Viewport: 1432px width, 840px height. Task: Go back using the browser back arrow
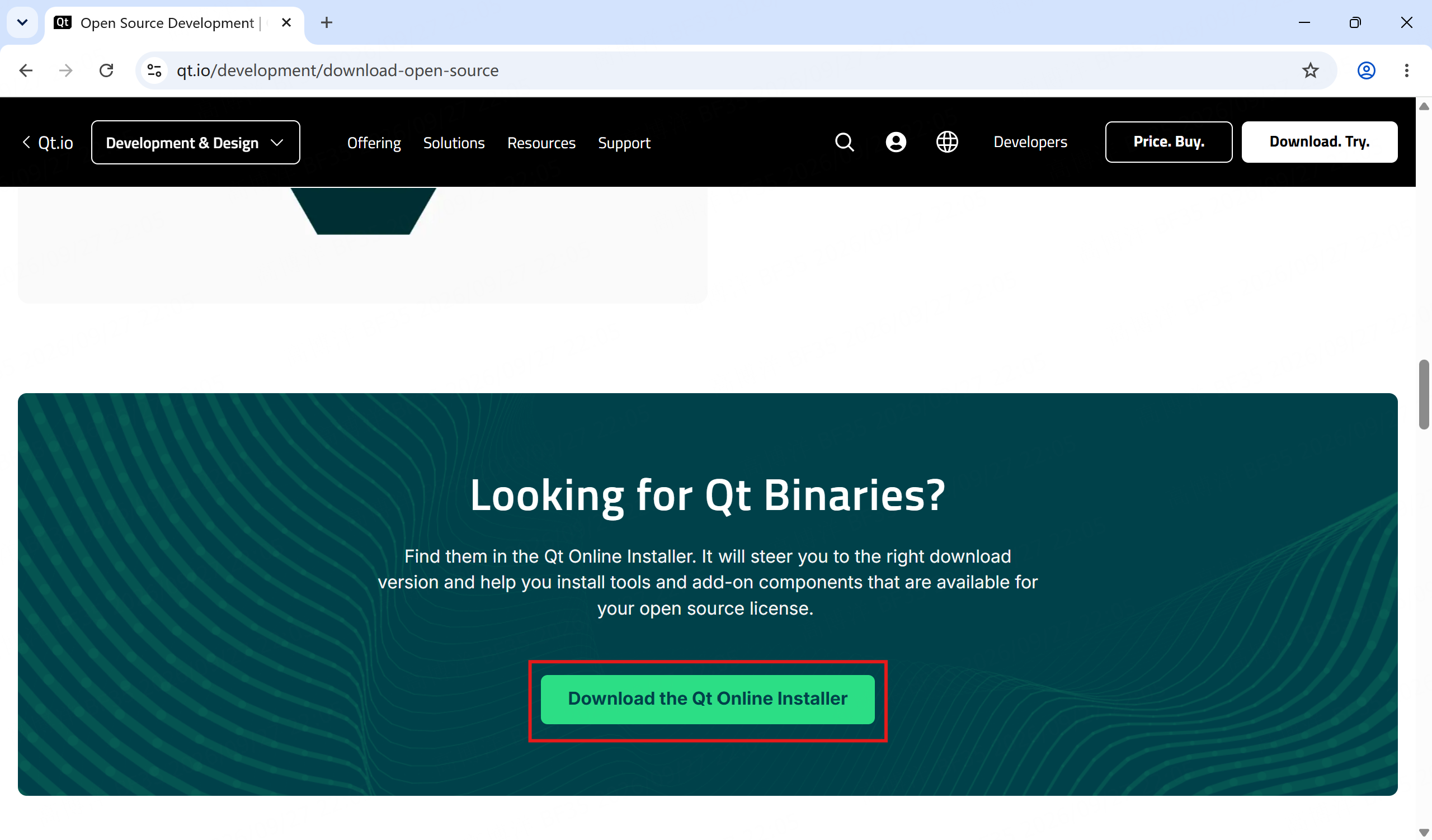tap(26, 70)
